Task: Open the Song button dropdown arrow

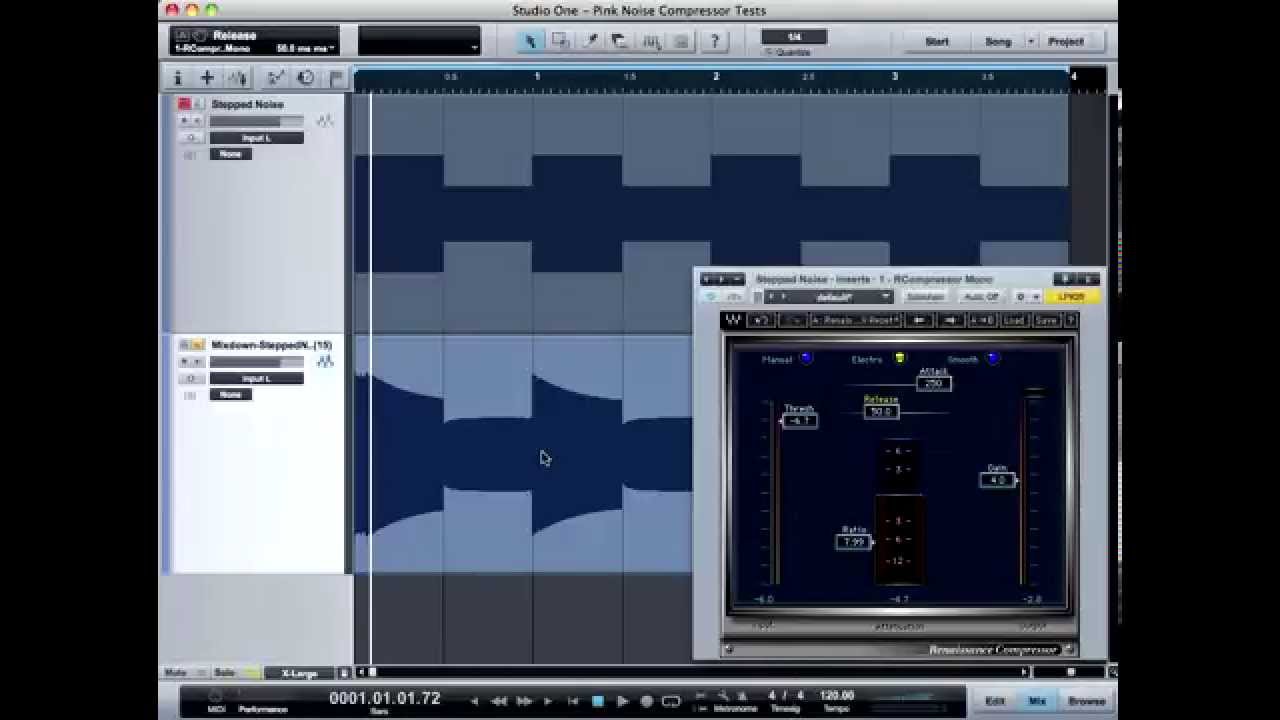Action: click(1031, 42)
